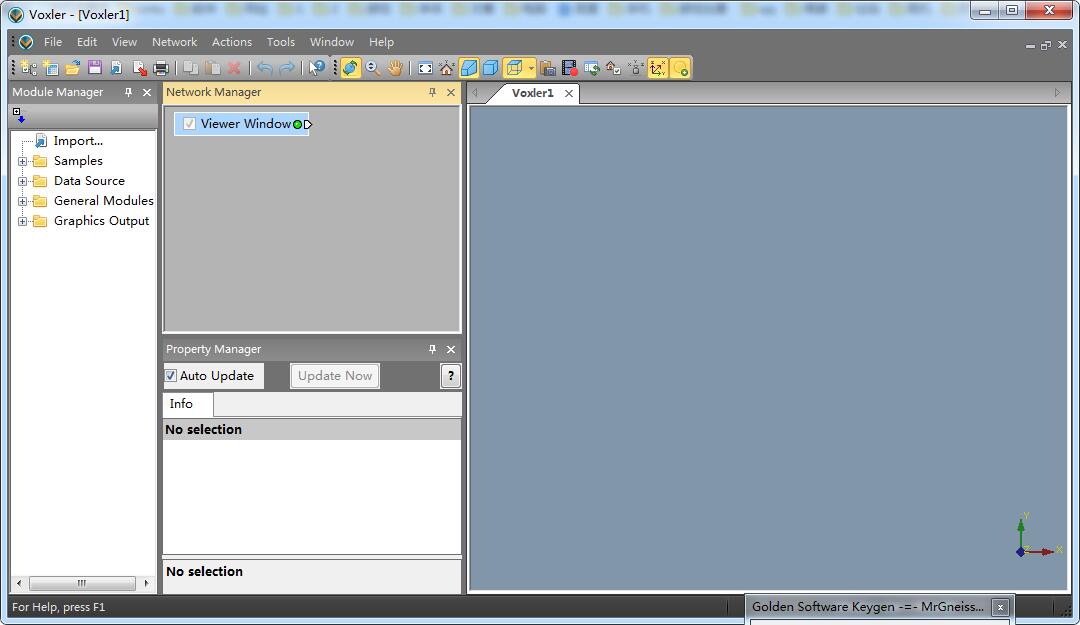
Task: Close the Voxler1 tab
Action: [x=569, y=94]
